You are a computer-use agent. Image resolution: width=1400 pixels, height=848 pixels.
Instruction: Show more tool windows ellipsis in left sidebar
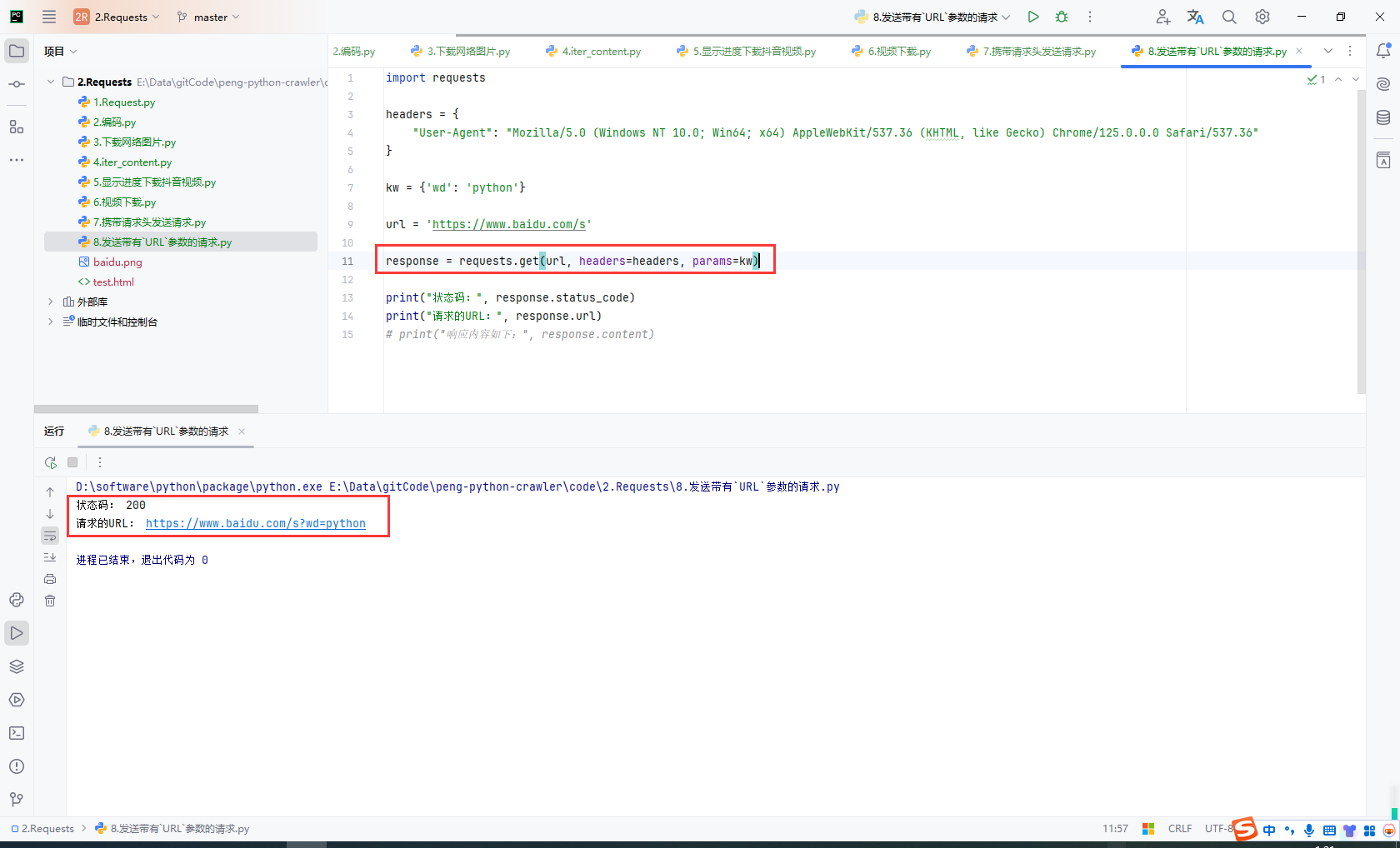[x=17, y=160]
